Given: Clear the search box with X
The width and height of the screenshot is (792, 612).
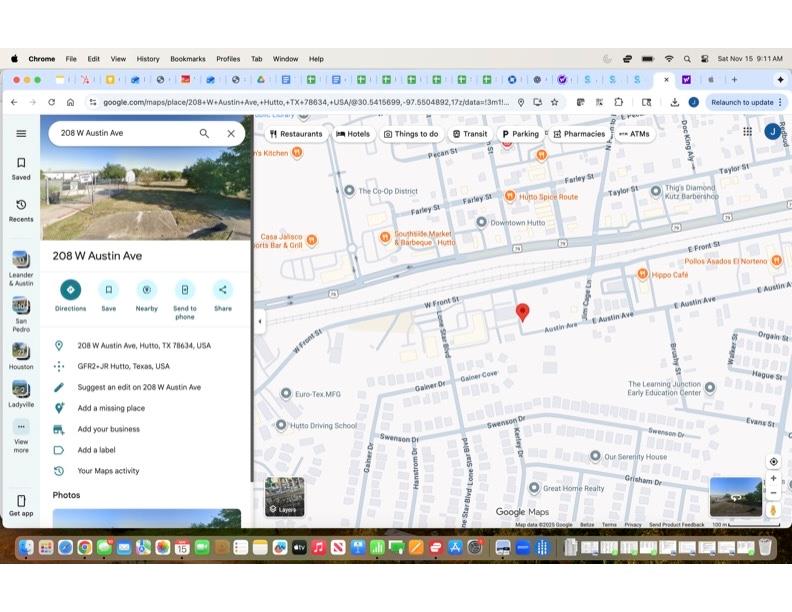Looking at the screenshot, I should click(231, 133).
